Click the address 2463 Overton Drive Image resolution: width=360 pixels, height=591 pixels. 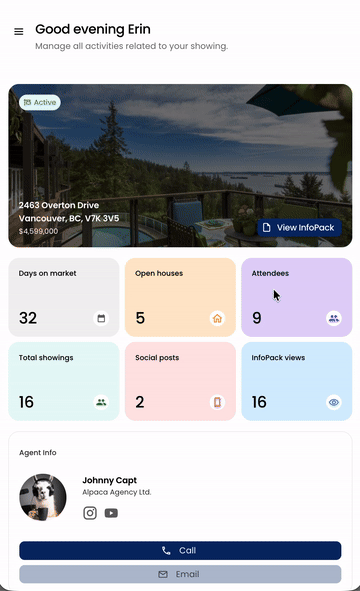tap(59, 205)
